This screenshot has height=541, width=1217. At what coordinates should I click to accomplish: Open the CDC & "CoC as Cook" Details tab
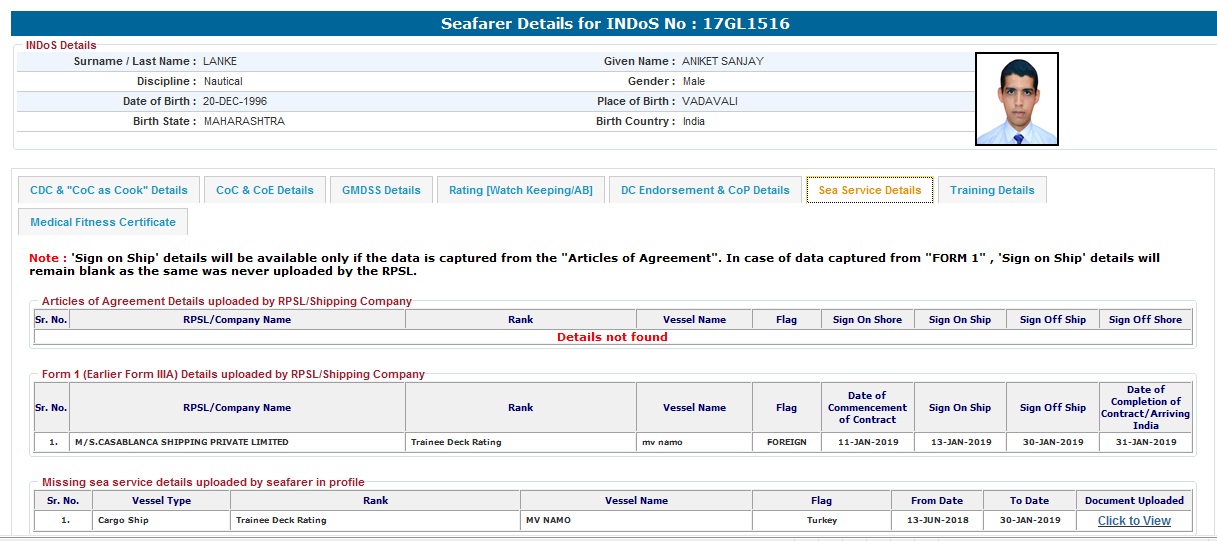[x=109, y=190]
